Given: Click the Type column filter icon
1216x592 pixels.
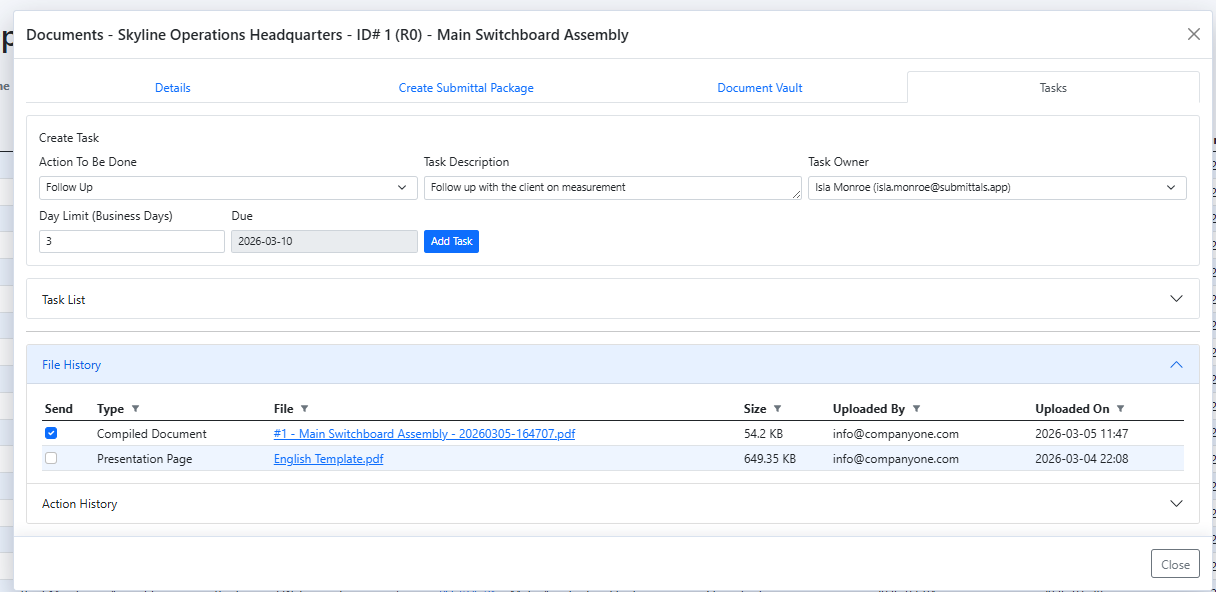Looking at the screenshot, I should tap(135, 409).
